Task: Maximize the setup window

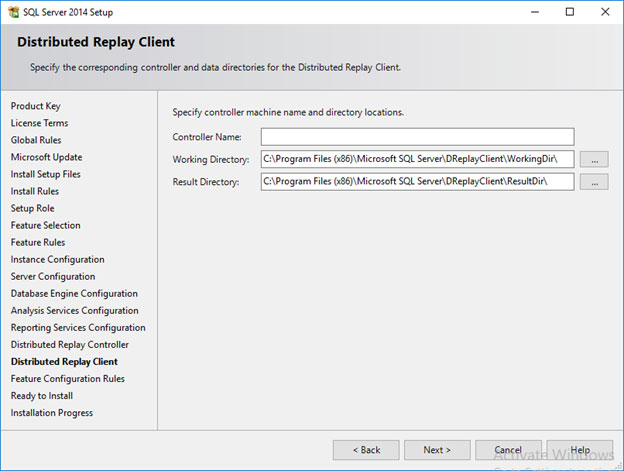Action: tap(570, 12)
